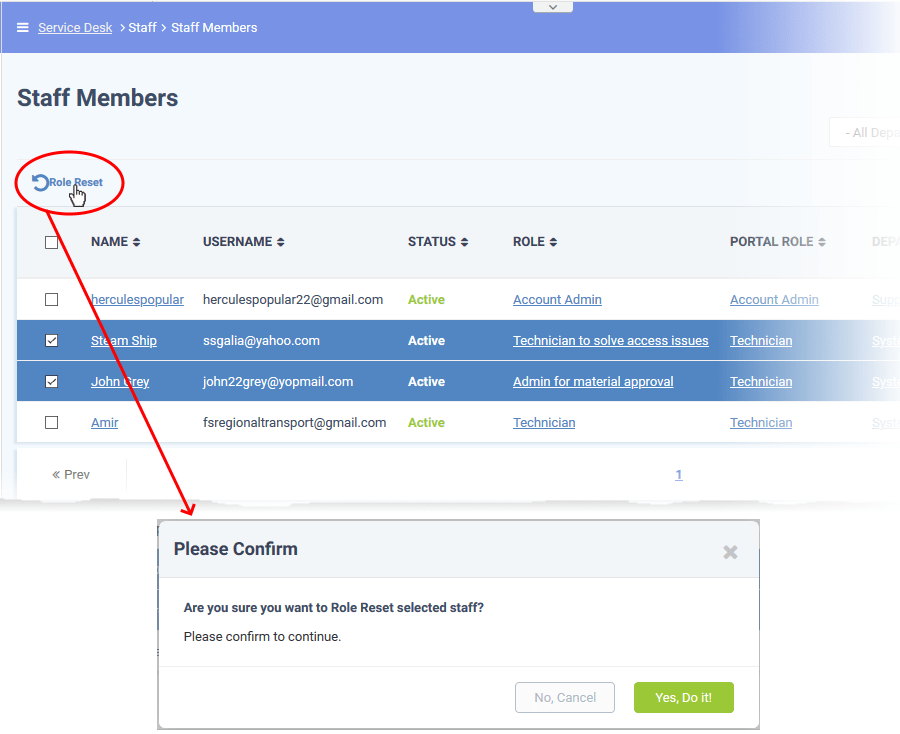Open the All Departments dropdown
This screenshot has height=734, width=900.
tap(871, 131)
